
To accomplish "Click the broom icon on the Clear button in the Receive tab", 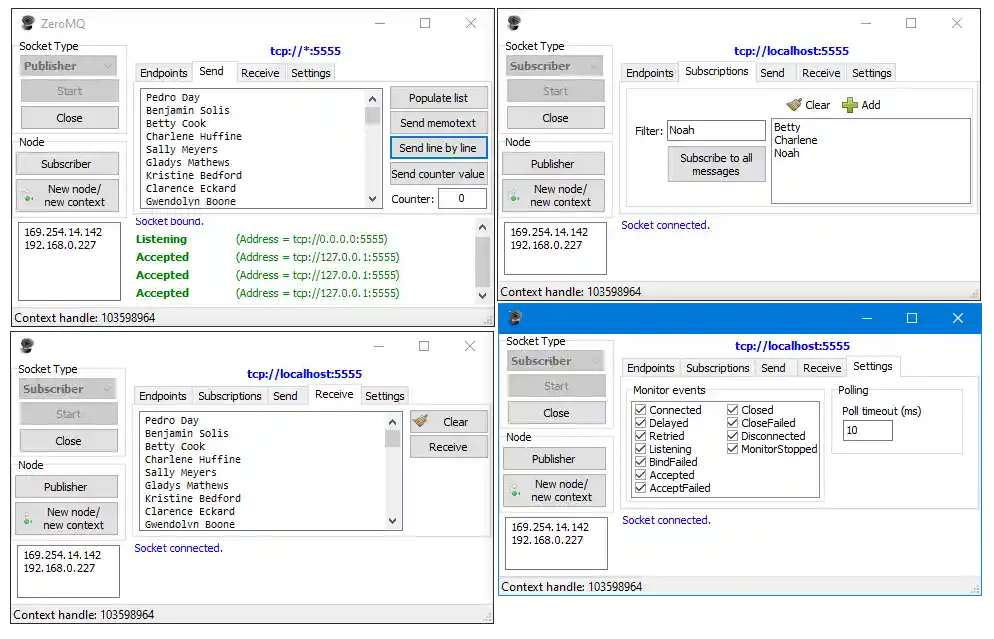I will click(x=421, y=422).
